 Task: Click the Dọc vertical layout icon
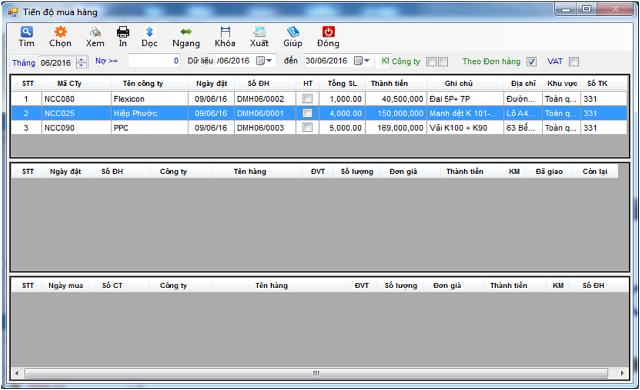click(x=149, y=31)
